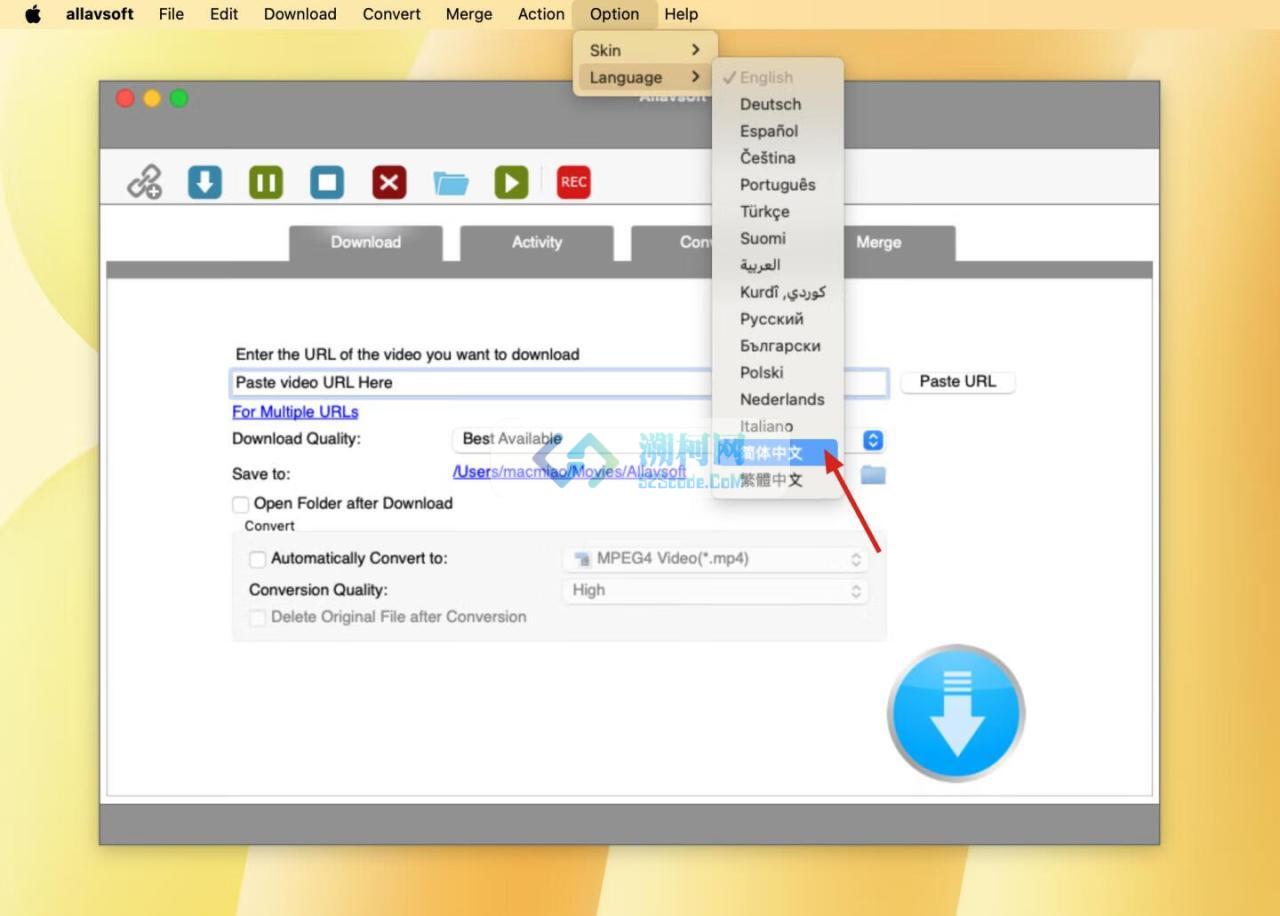Screen dimensions: 1280x916
Task: Choose Italiano language
Action: pos(778,426)
